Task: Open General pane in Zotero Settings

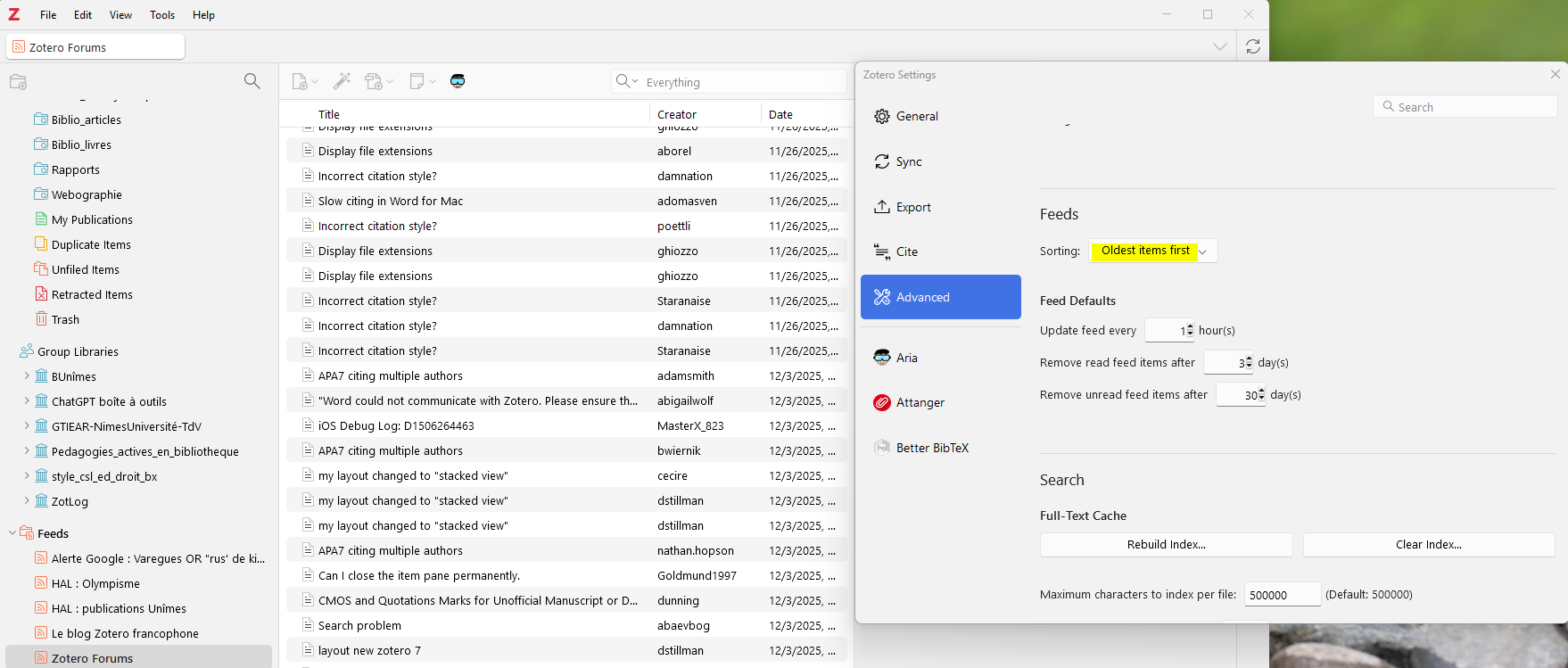Action: [x=941, y=116]
